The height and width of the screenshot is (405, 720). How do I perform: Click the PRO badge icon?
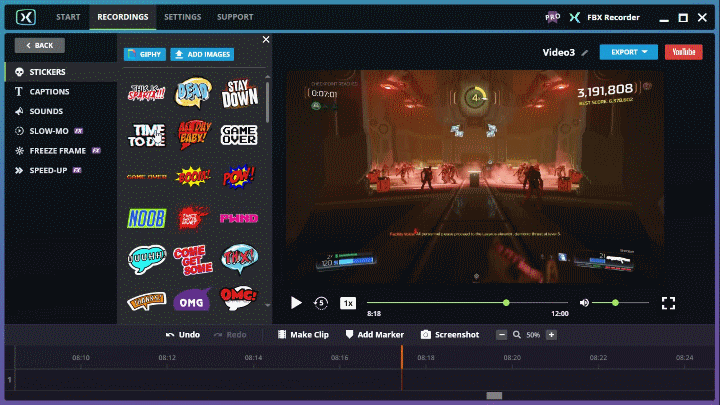(552, 17)
